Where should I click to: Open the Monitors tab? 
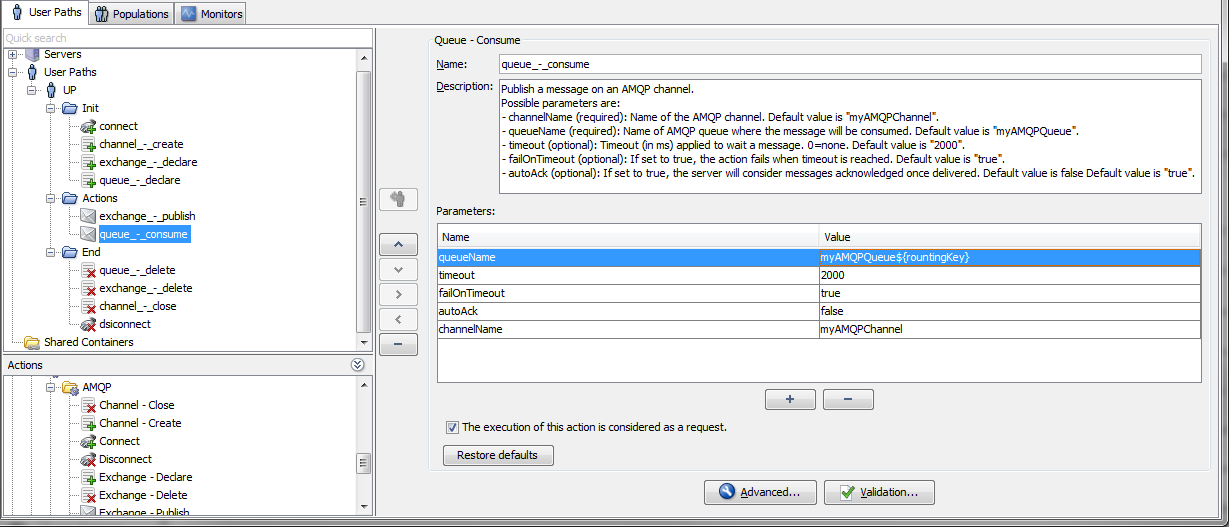click(x=211, y=14)
